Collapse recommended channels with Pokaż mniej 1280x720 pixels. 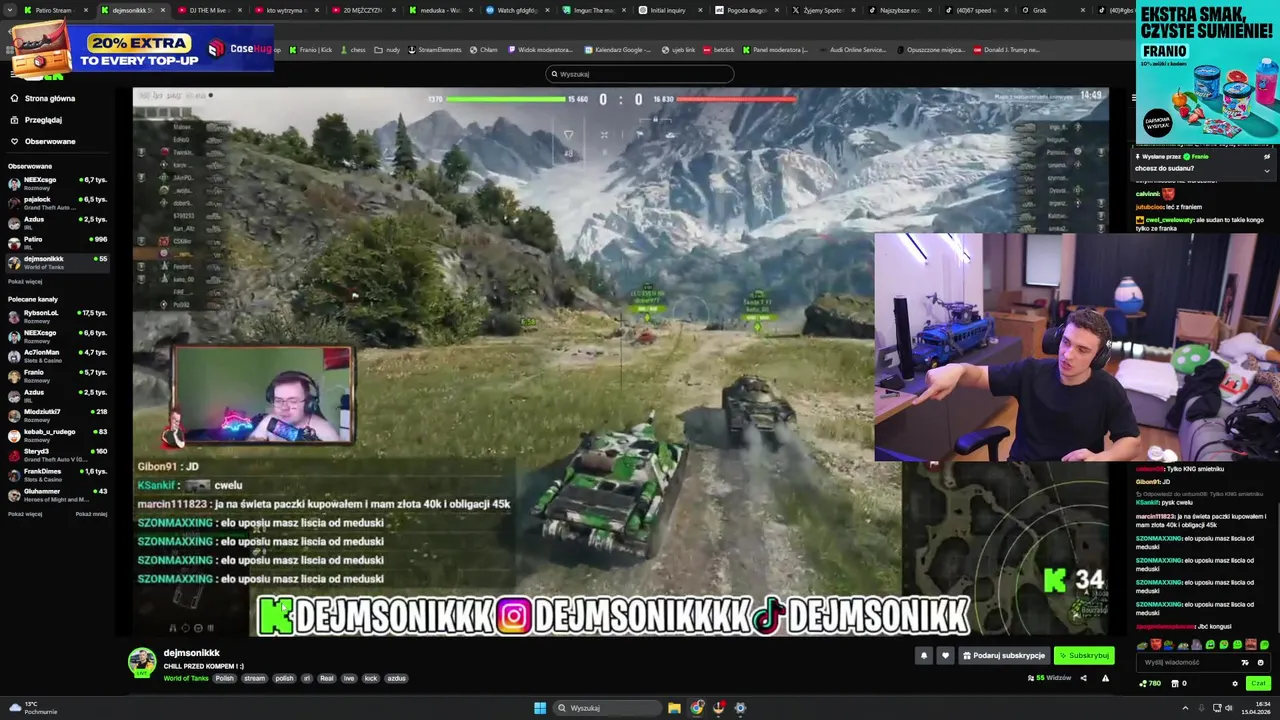coord(91,514)
